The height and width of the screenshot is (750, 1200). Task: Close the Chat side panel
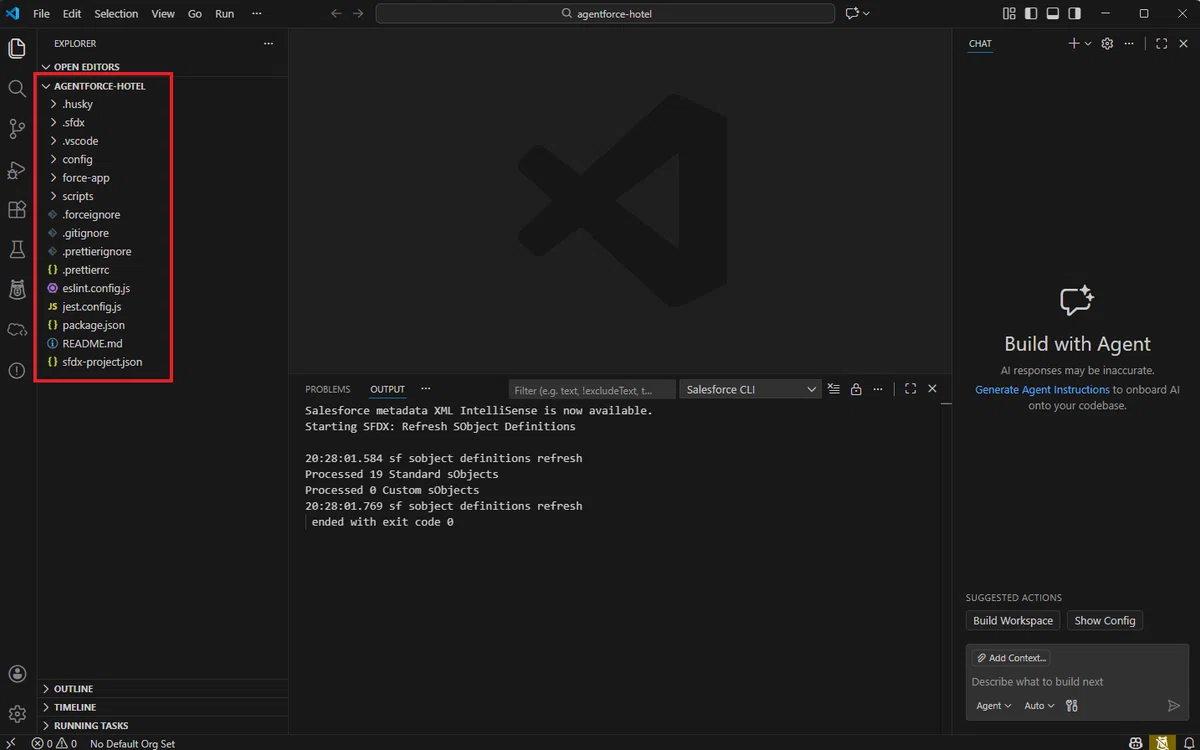pyautogui.click(x=1183, y=44)
